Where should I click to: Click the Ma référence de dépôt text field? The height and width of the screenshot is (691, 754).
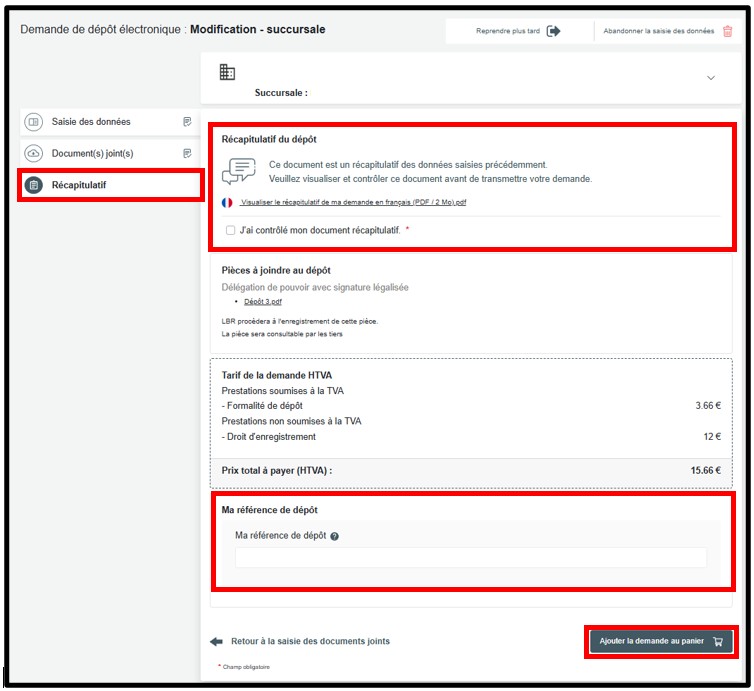pyautogui.click(x=470, y=558)
